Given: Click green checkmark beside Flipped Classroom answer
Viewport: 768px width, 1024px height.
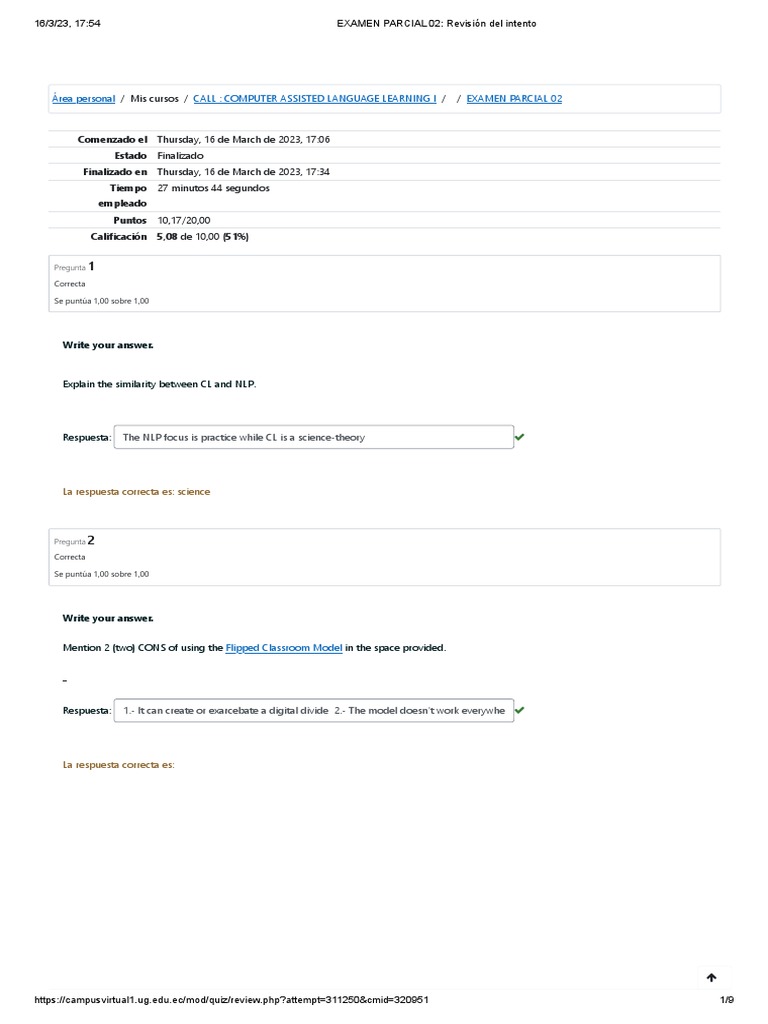Looking at the screenshot, I should click(x=520, y=710).
